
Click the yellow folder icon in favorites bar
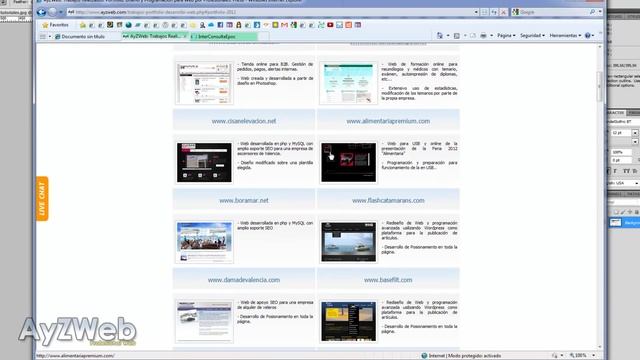tap(193, 25)
